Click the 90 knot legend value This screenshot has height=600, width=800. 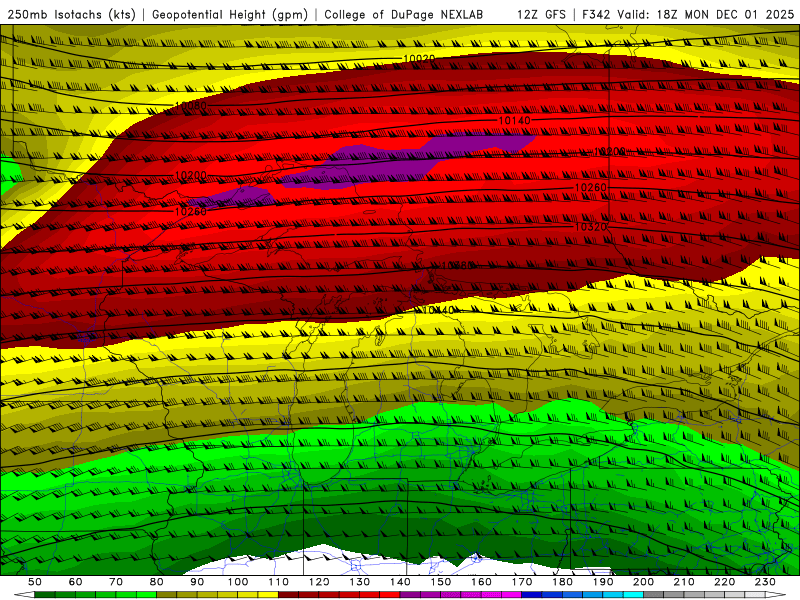click(x=197, y=582)
